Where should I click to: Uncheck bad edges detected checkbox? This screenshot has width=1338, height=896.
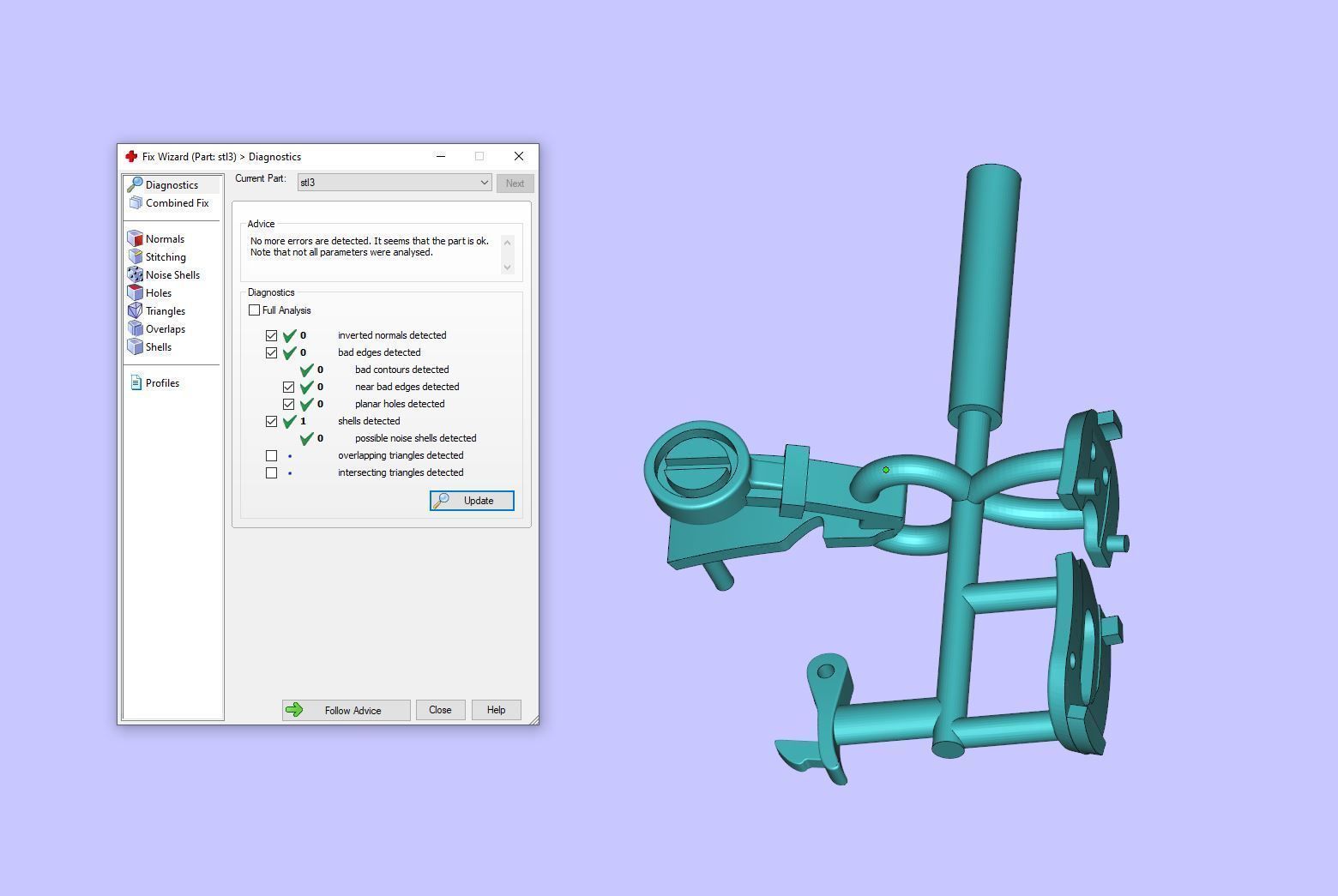point(271,352)
